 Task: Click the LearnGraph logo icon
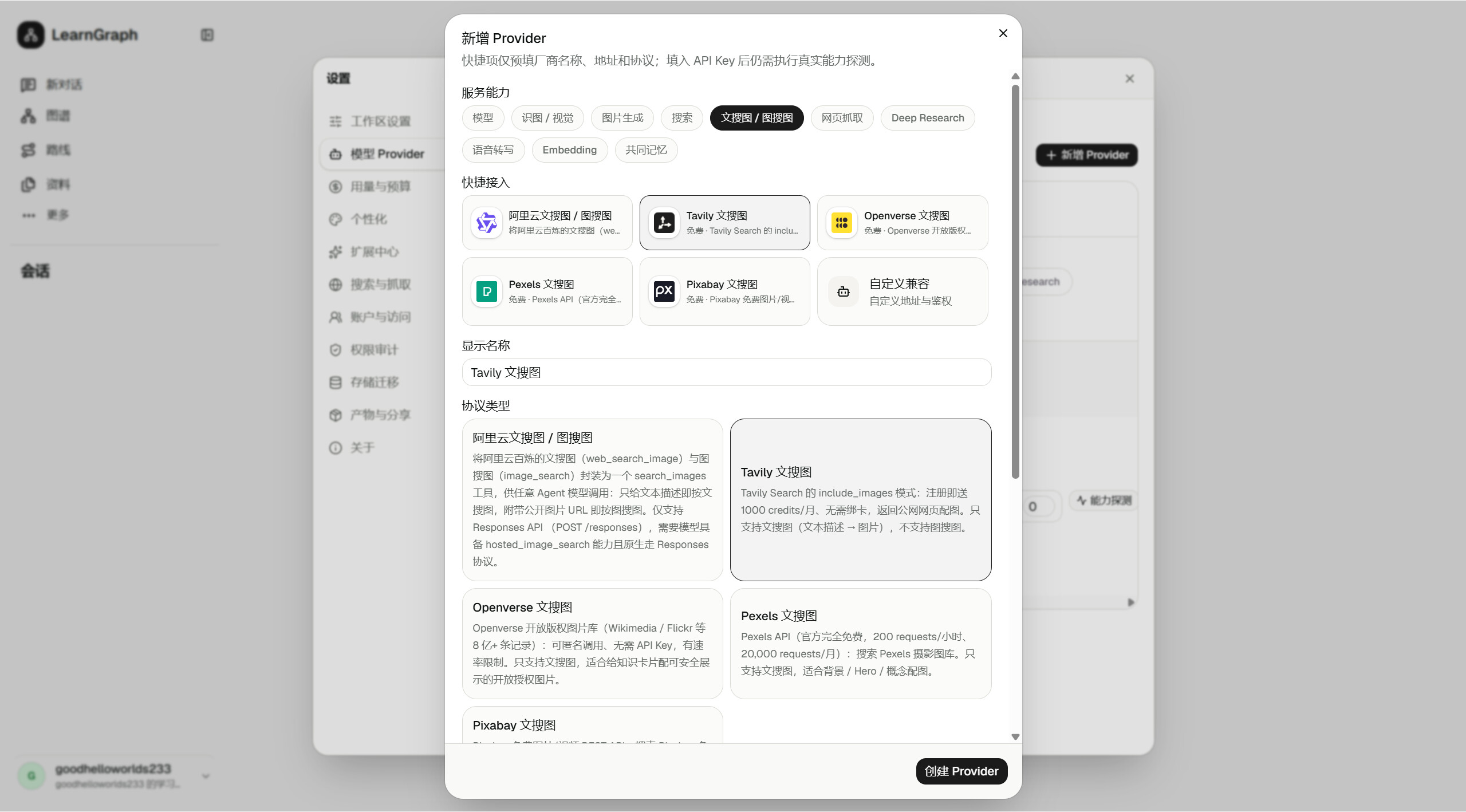pyautogui.click(x=31, y=35)
